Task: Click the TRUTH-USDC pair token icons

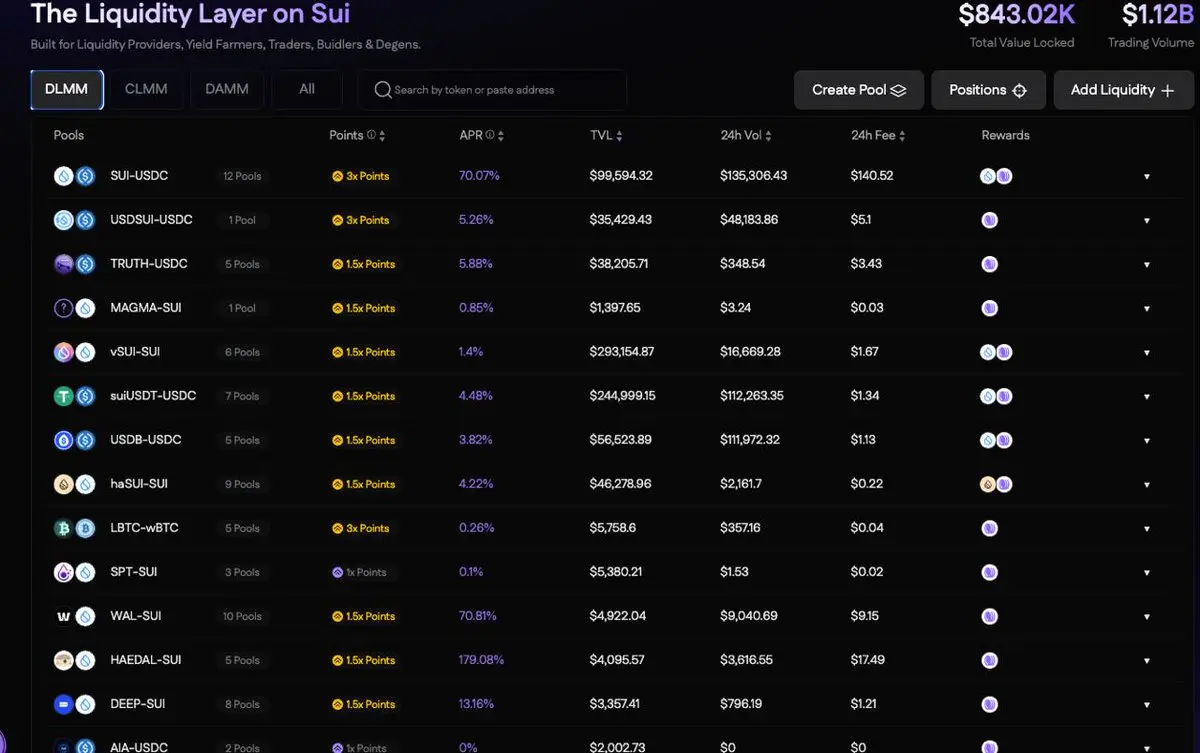Action: [74, 264]
